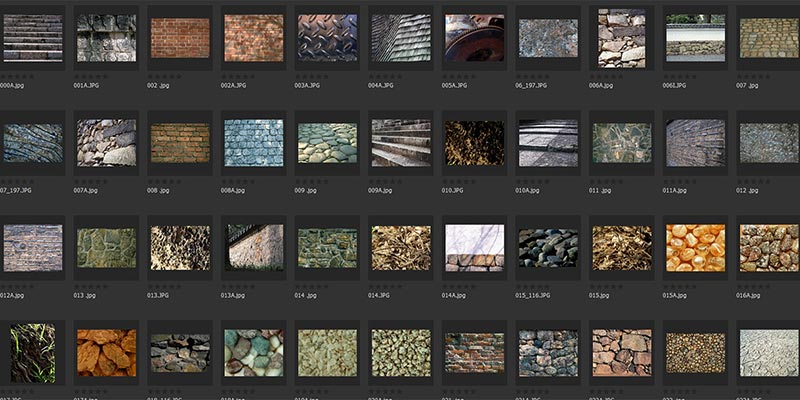Pick the 008A.jpg blue cobble thumbnail

254,143
